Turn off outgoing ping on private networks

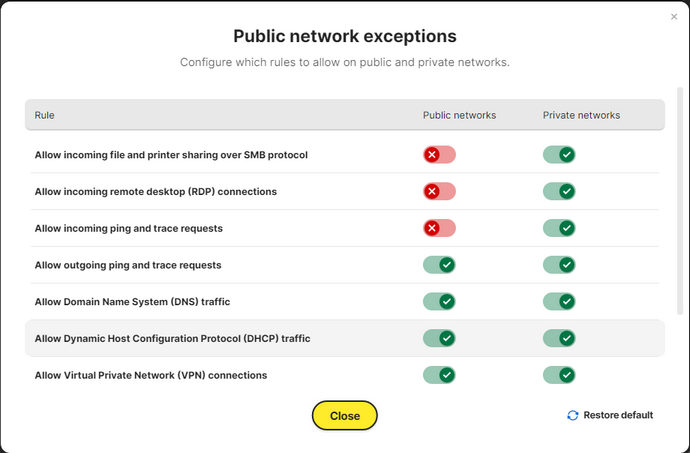[x=559, y=265]
